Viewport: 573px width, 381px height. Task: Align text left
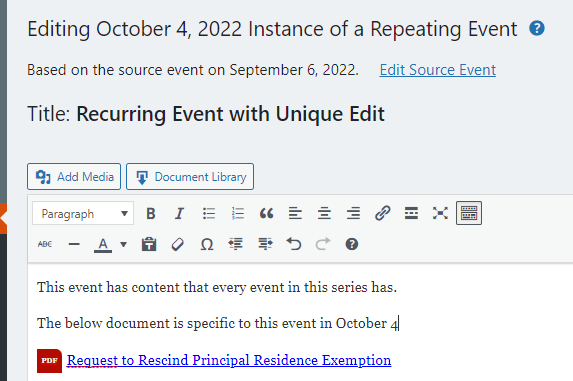(x=295, y=213)
